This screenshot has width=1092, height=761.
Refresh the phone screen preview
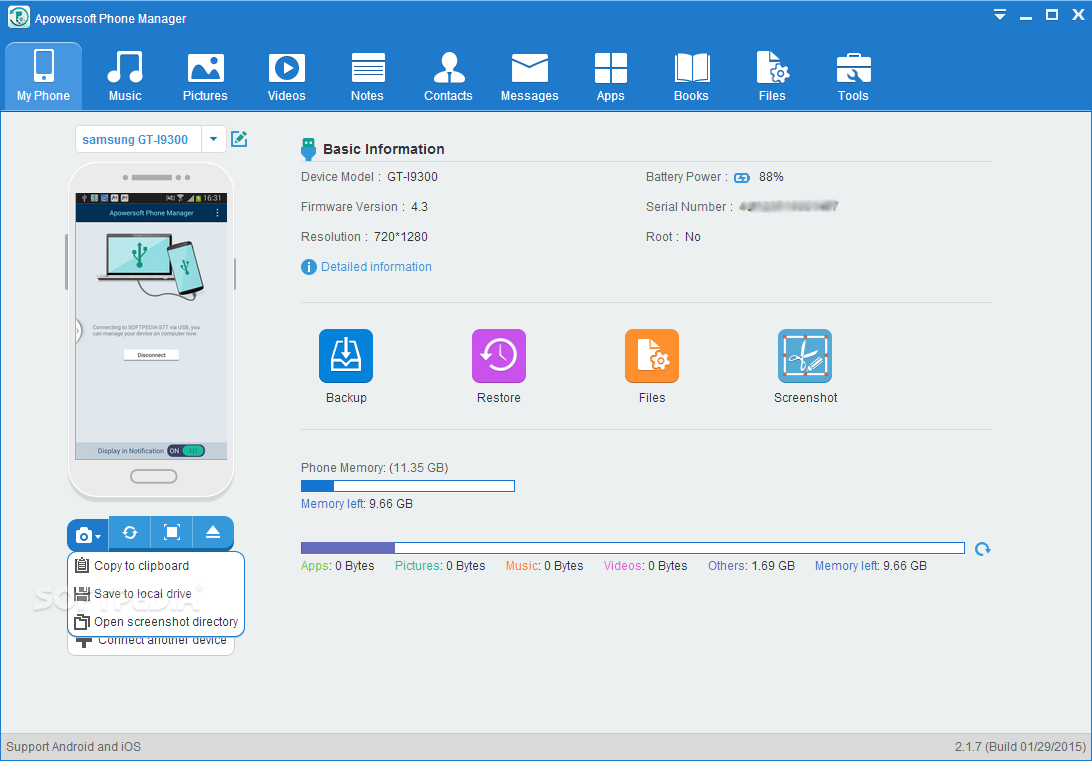coord(130,533)
